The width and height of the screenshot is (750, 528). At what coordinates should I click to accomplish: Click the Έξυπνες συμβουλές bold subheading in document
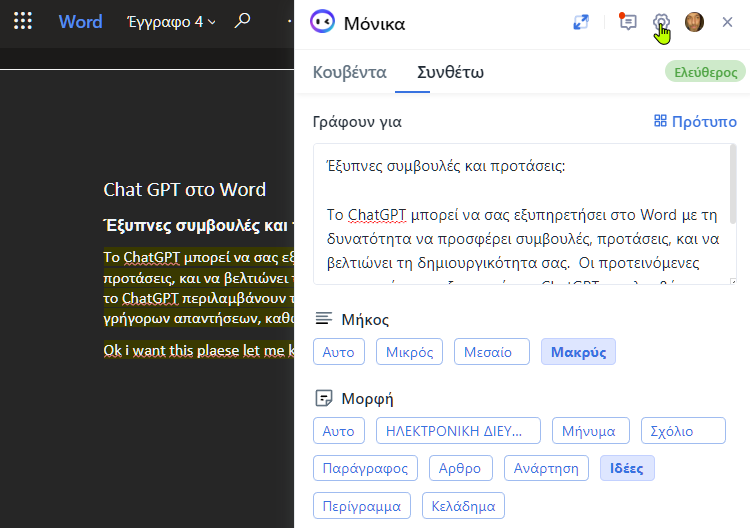(x=199, y=225)
